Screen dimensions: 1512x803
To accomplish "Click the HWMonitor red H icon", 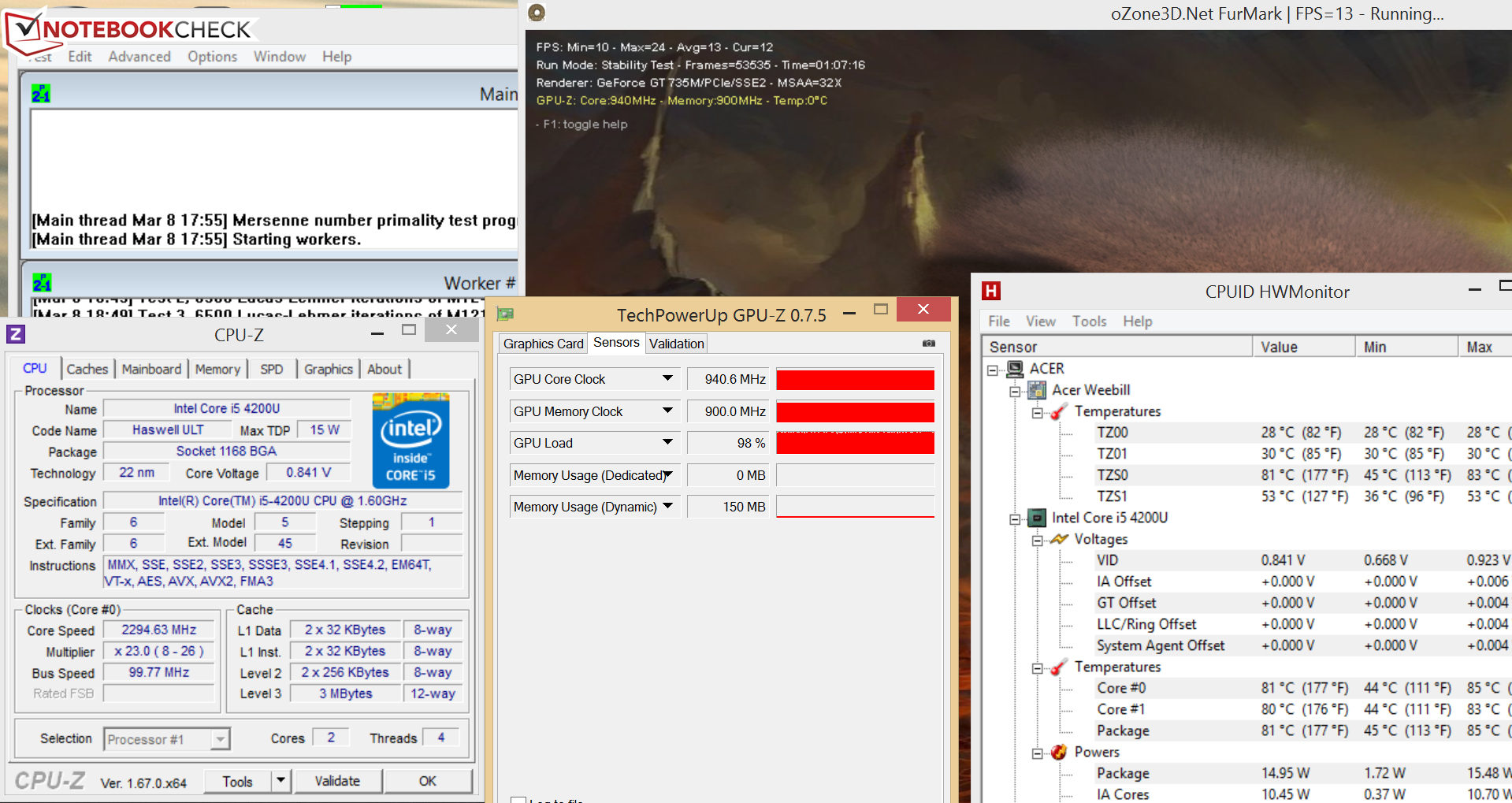I will tap(991, 291).
